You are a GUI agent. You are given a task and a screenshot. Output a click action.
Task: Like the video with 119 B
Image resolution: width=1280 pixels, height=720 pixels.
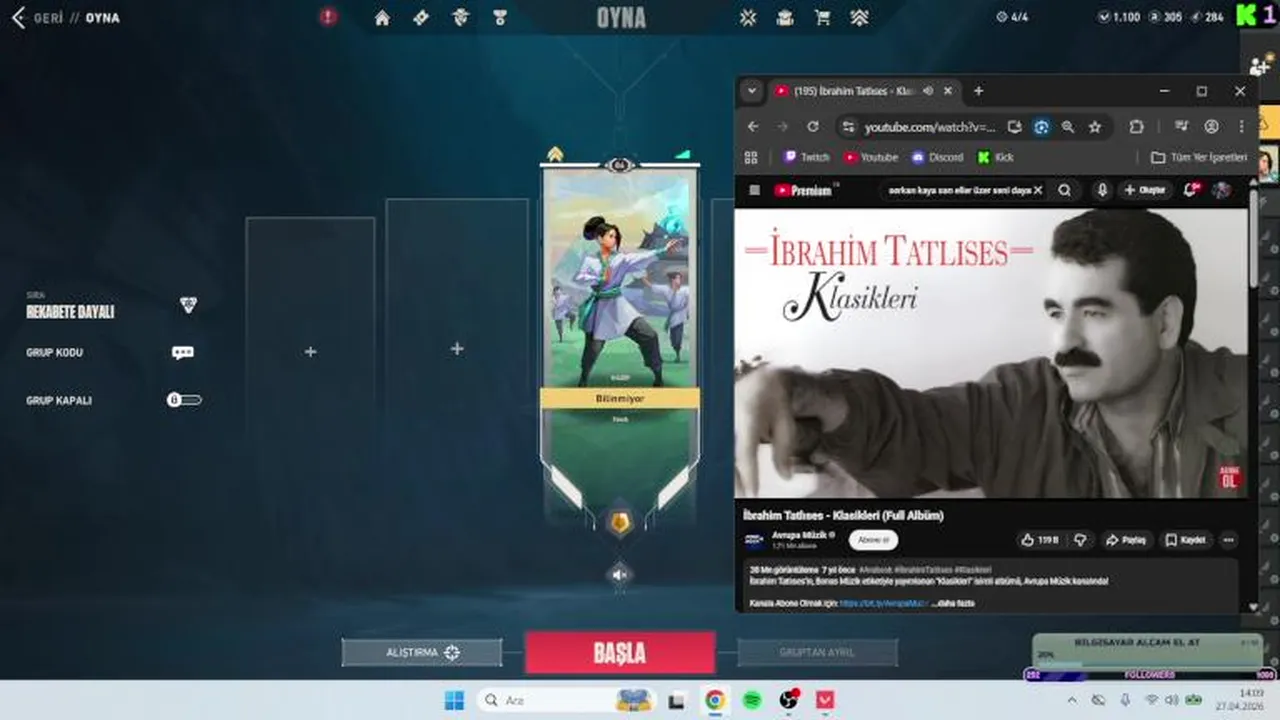(x=1040, y=540)
